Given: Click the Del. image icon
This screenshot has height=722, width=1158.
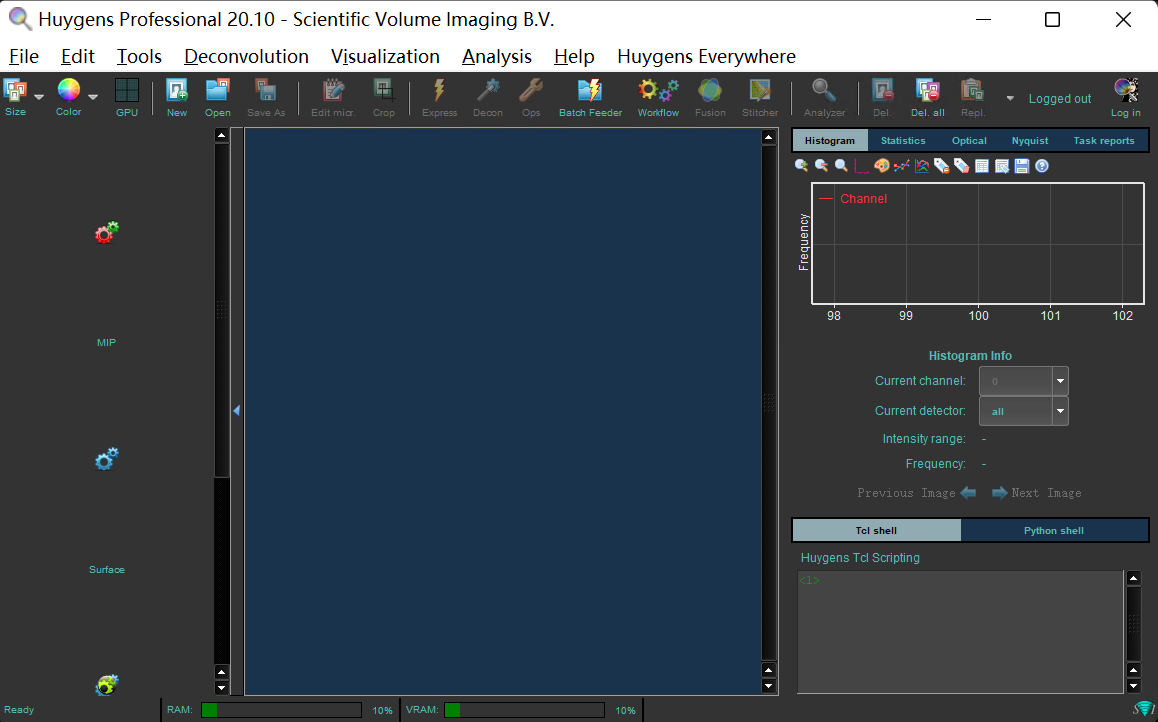Looking at the screenshot, I should tap(883, 90).
